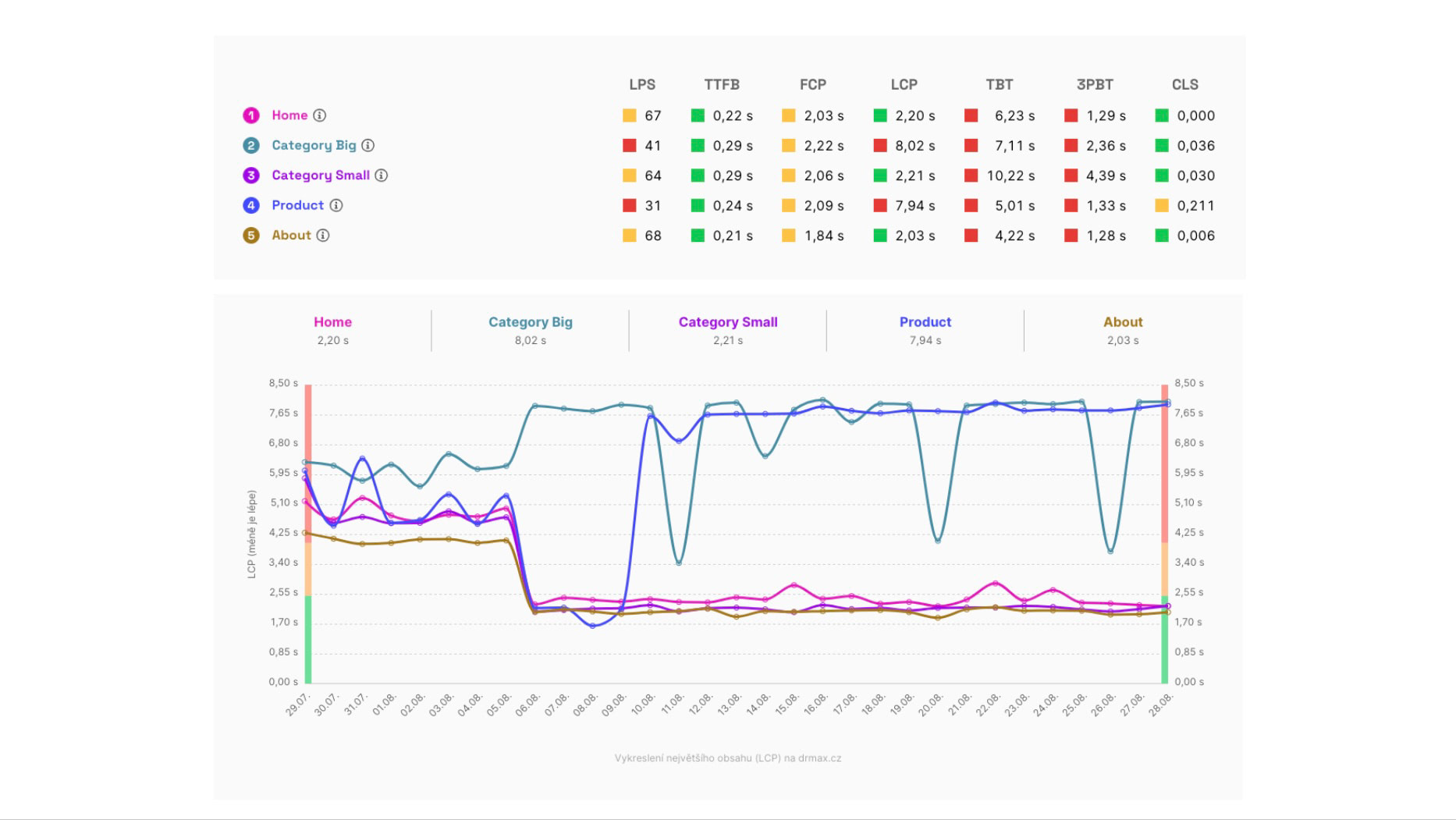Viewport: 1456px width, 820px height.
Task: Click the pink number 1 badge
Action: point(251,115)
